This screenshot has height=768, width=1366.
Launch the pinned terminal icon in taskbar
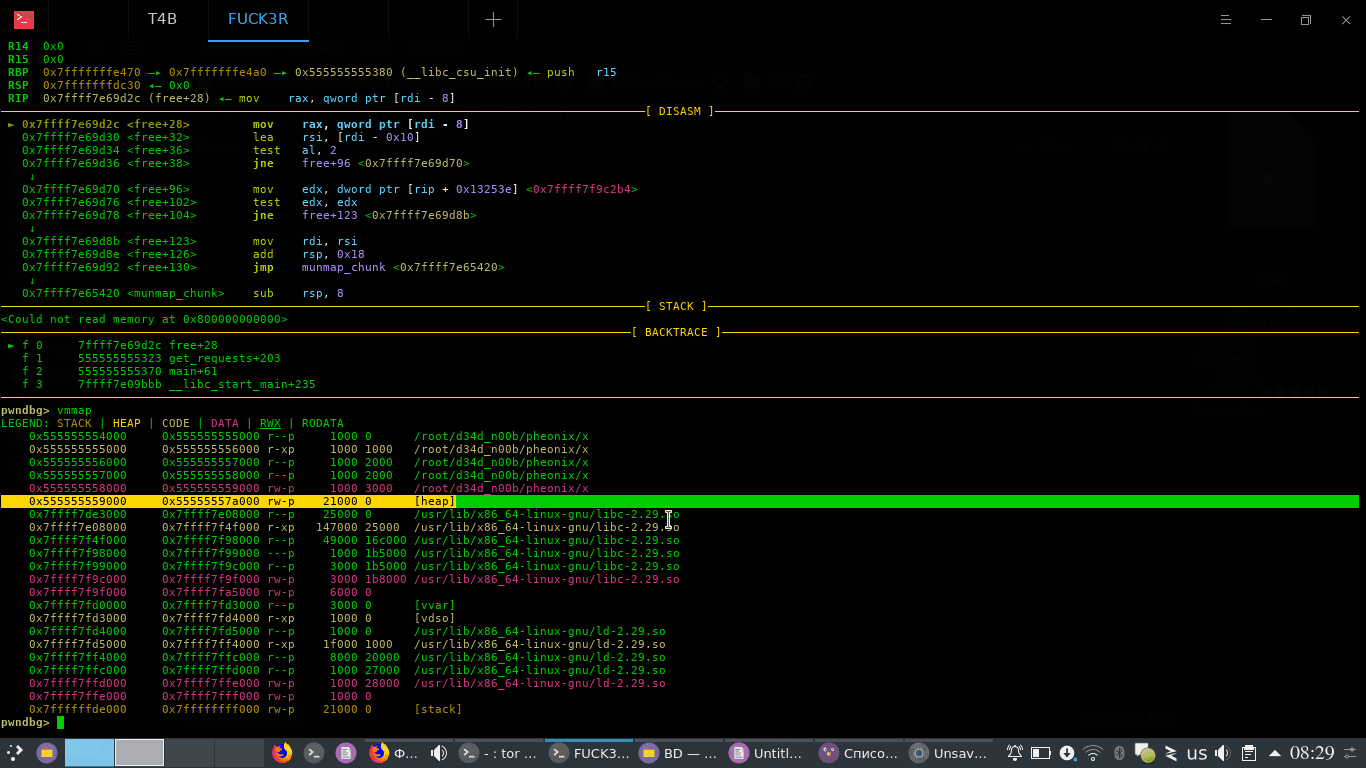point(313,753)
